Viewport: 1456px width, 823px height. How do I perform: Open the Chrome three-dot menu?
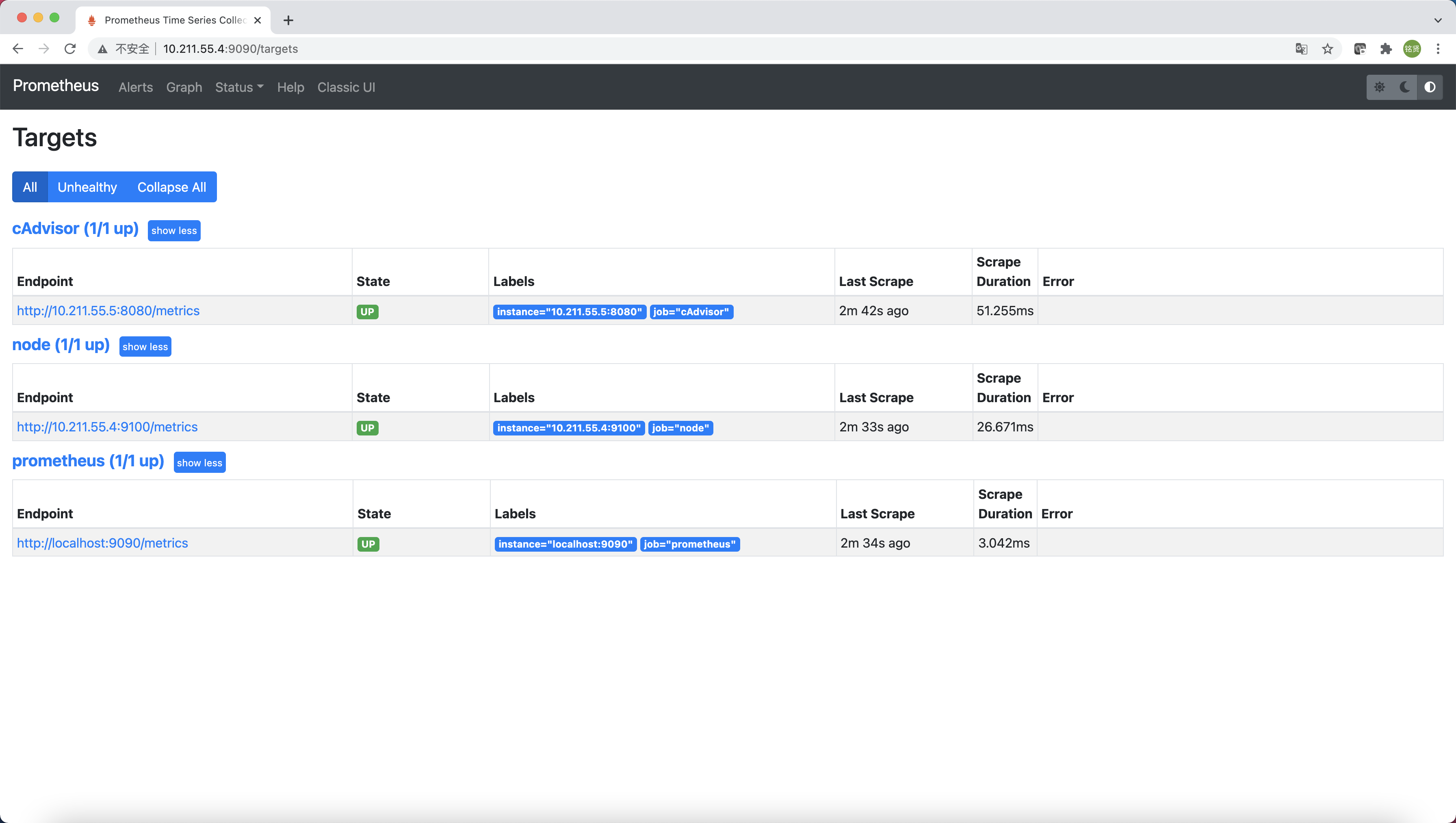coord(1438,49)
